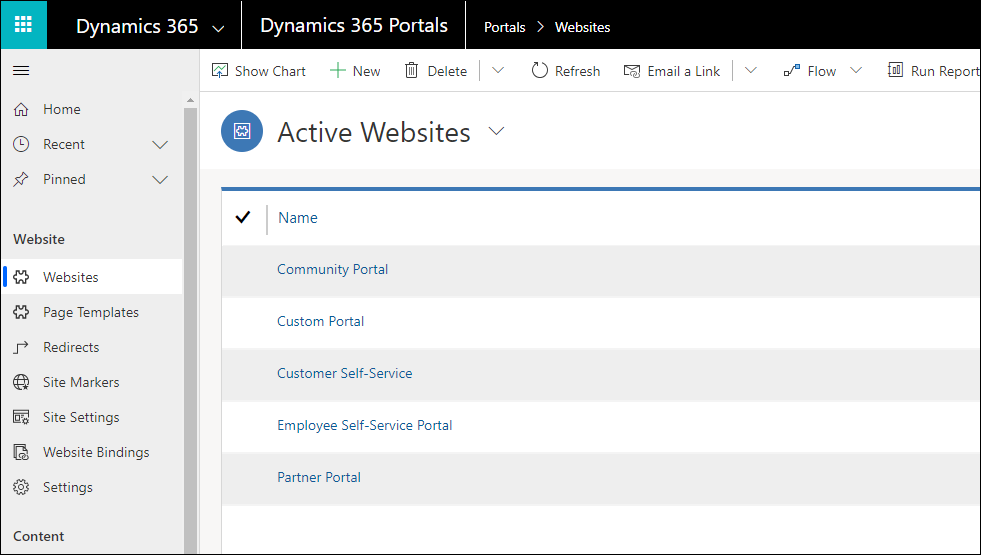This screenshot has height=555, width=981.
Task: Click the Show Chart toolbar icon
Action: coord(221,71)
